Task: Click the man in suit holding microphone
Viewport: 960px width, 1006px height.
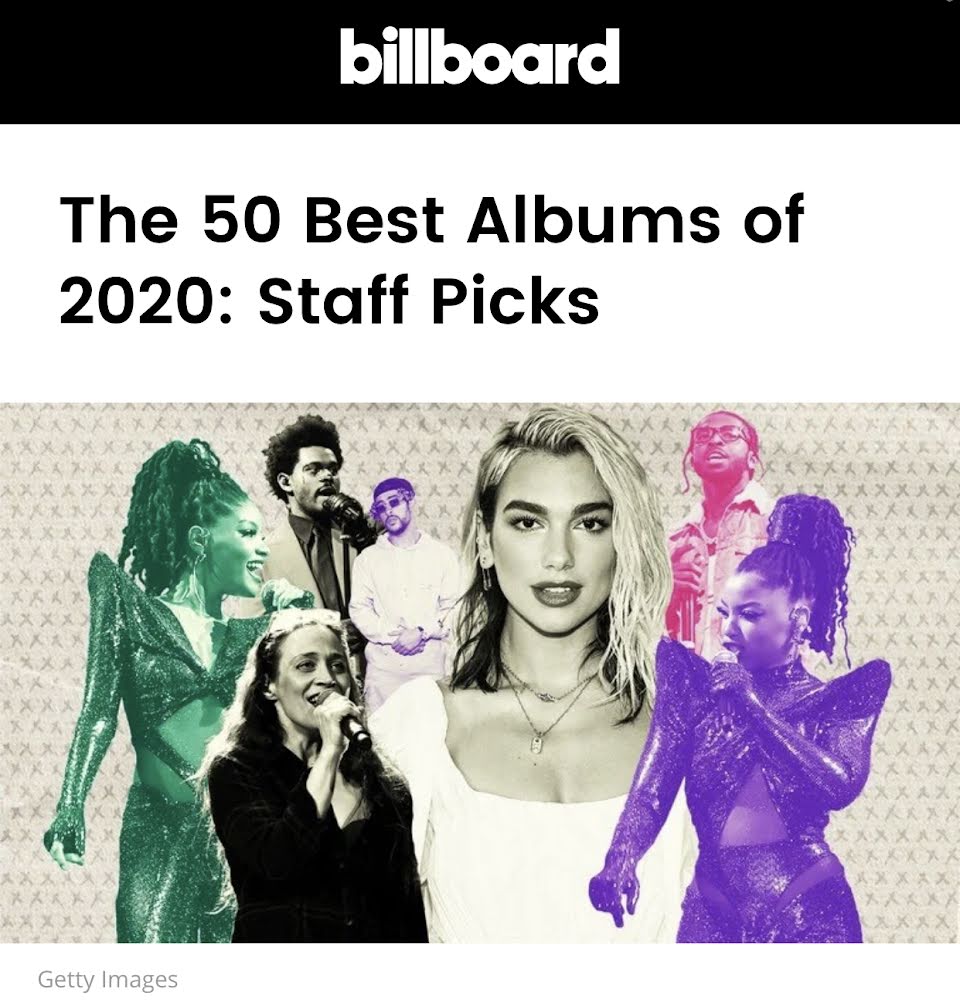Action: coord(313,507)
